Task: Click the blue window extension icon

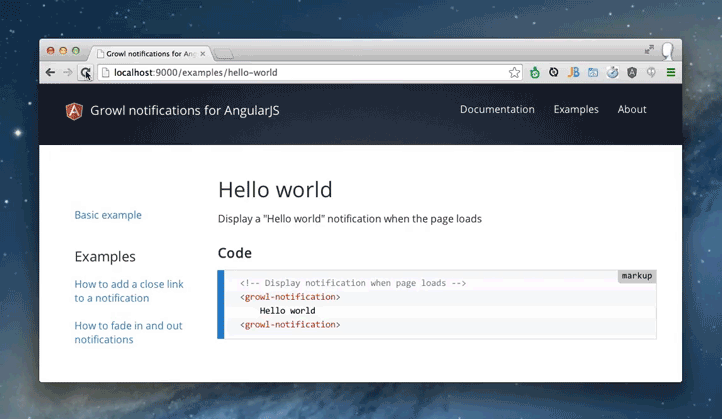Action: click(x=593, y=72)
